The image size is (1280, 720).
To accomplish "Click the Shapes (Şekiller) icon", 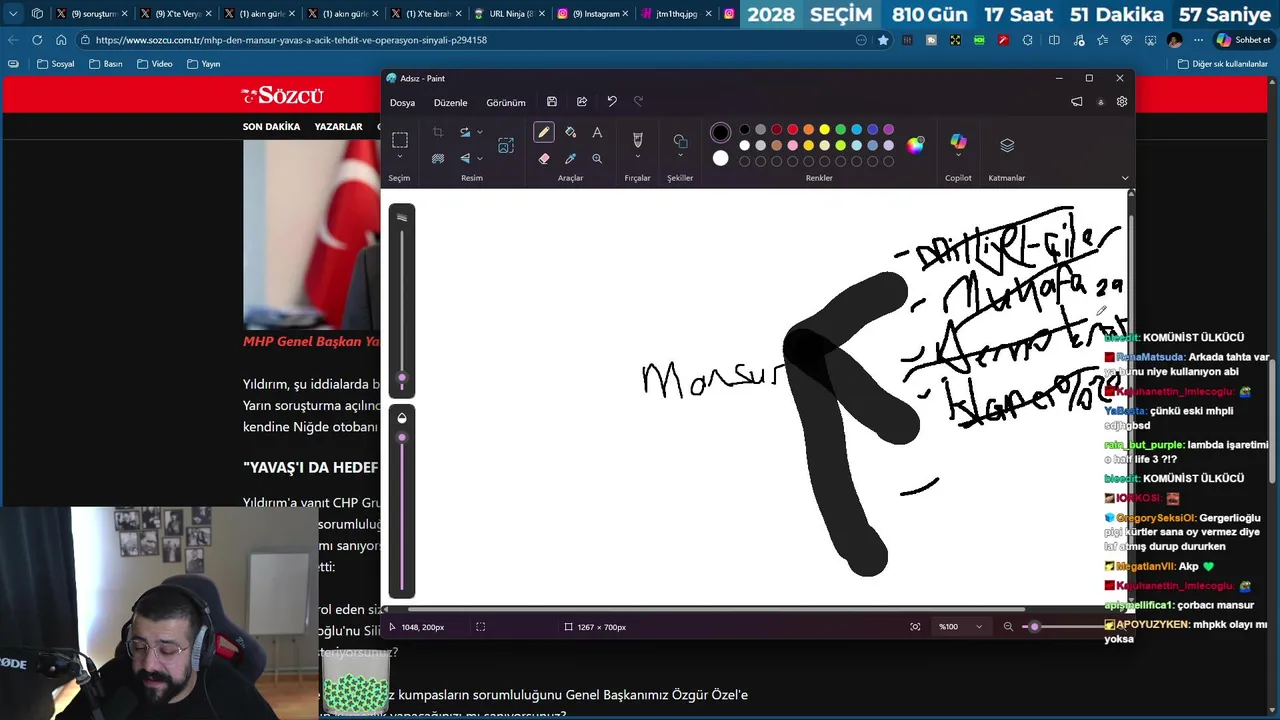I will 680,140.
